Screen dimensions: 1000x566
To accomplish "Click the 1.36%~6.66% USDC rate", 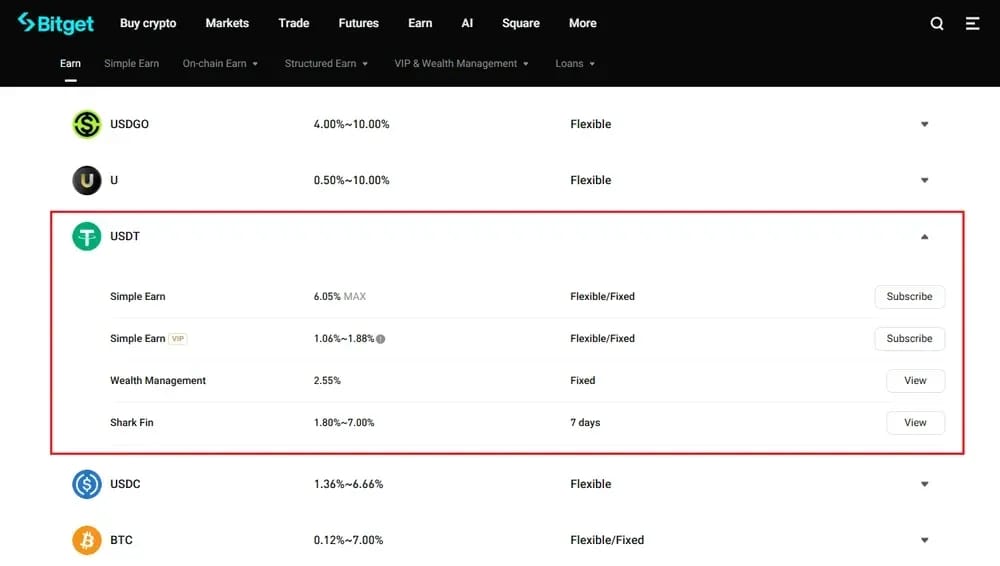I will [x=348, y=484].
